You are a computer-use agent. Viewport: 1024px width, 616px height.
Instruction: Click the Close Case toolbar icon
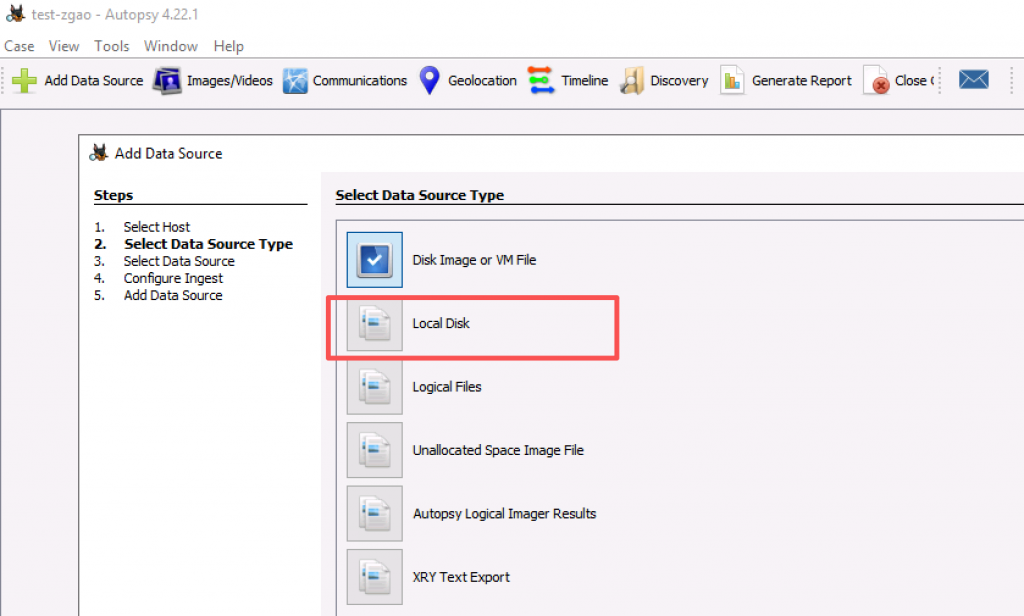pyautogui.click(x=878, y=81)
